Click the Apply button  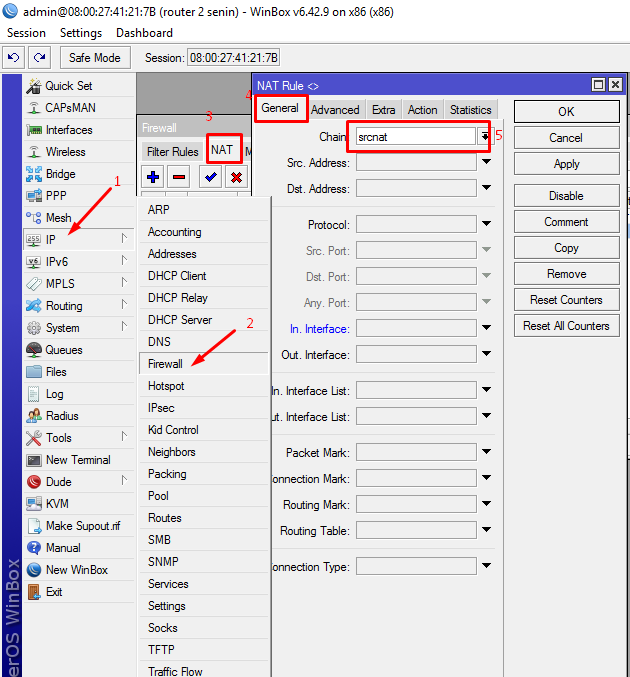pos(567,164)
